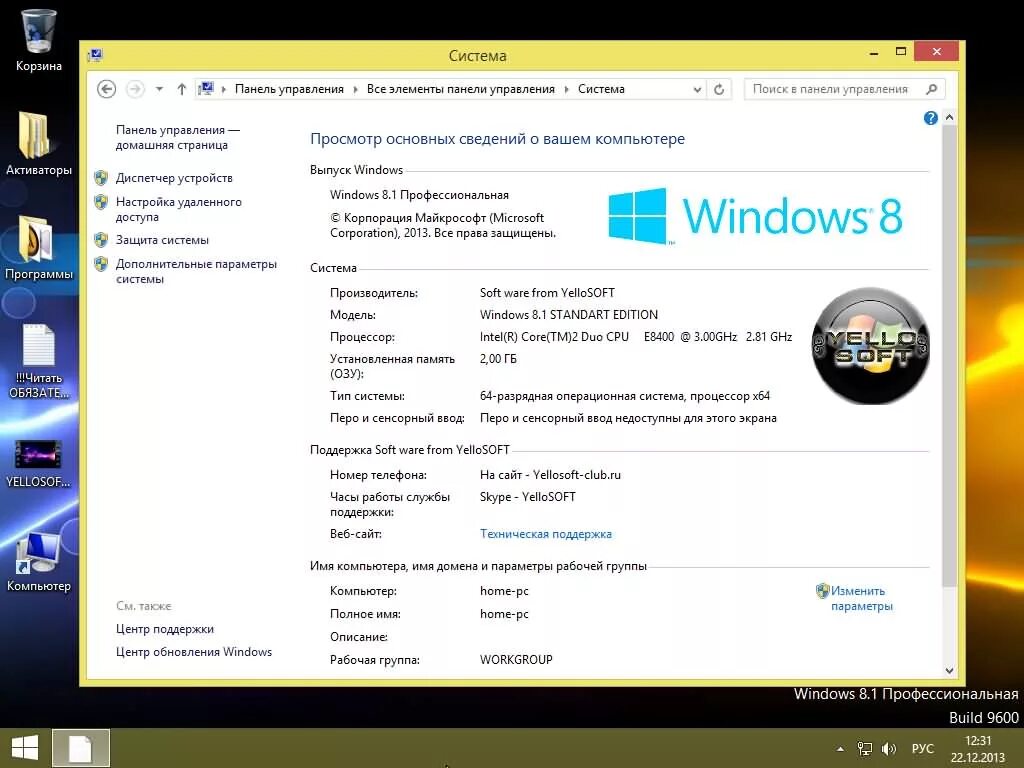1024x768 pixels.
Task: Click the vertical scrollbar thumb
Action: 949,356
